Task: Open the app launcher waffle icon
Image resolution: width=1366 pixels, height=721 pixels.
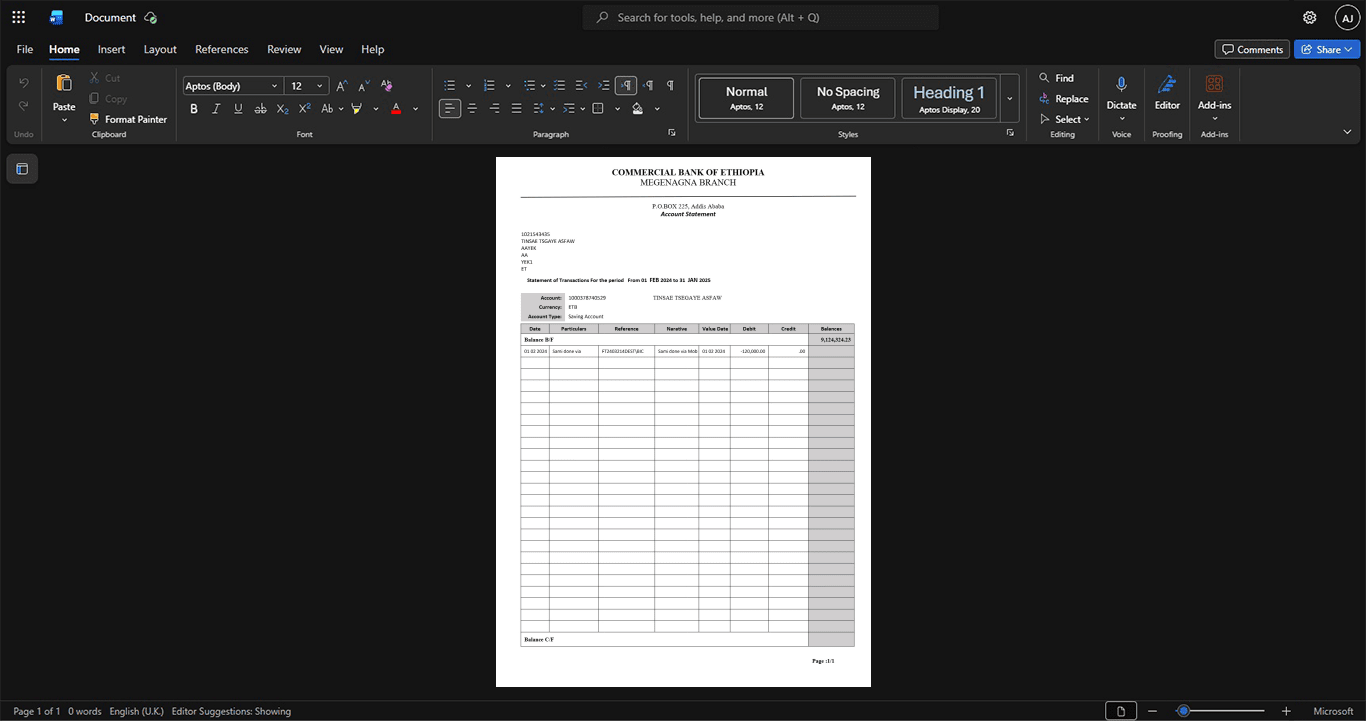Action: tap(18, 17)
